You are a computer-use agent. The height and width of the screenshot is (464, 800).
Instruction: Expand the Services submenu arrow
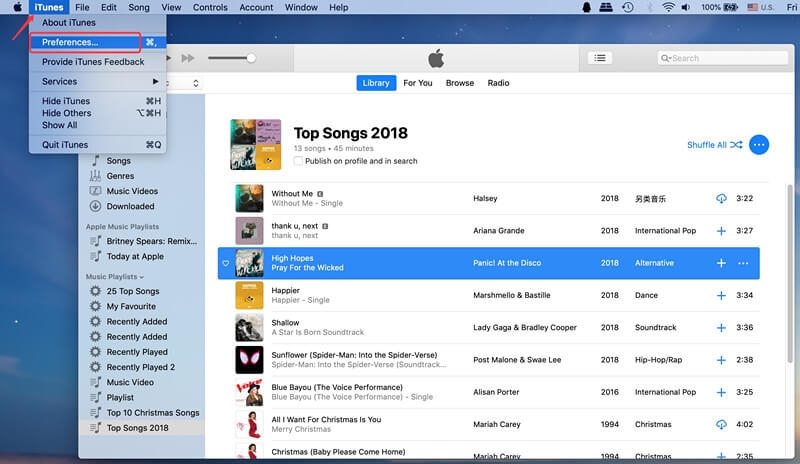155,82
